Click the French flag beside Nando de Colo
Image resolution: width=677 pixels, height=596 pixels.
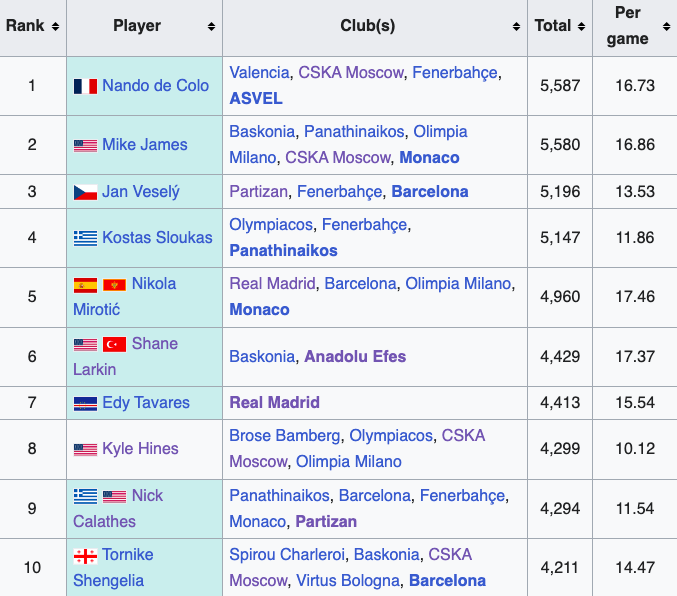point(85,86)
